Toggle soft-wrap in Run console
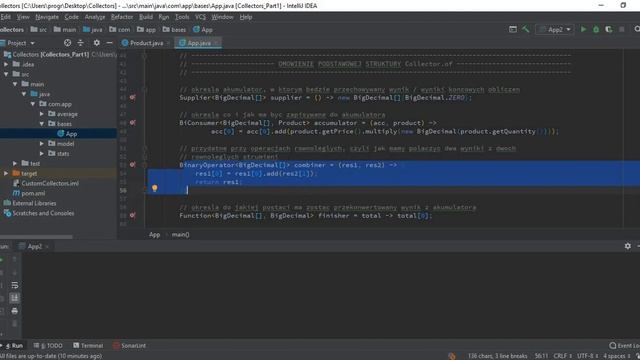Screen dimensions: 640x360 [x=15, y=285]
